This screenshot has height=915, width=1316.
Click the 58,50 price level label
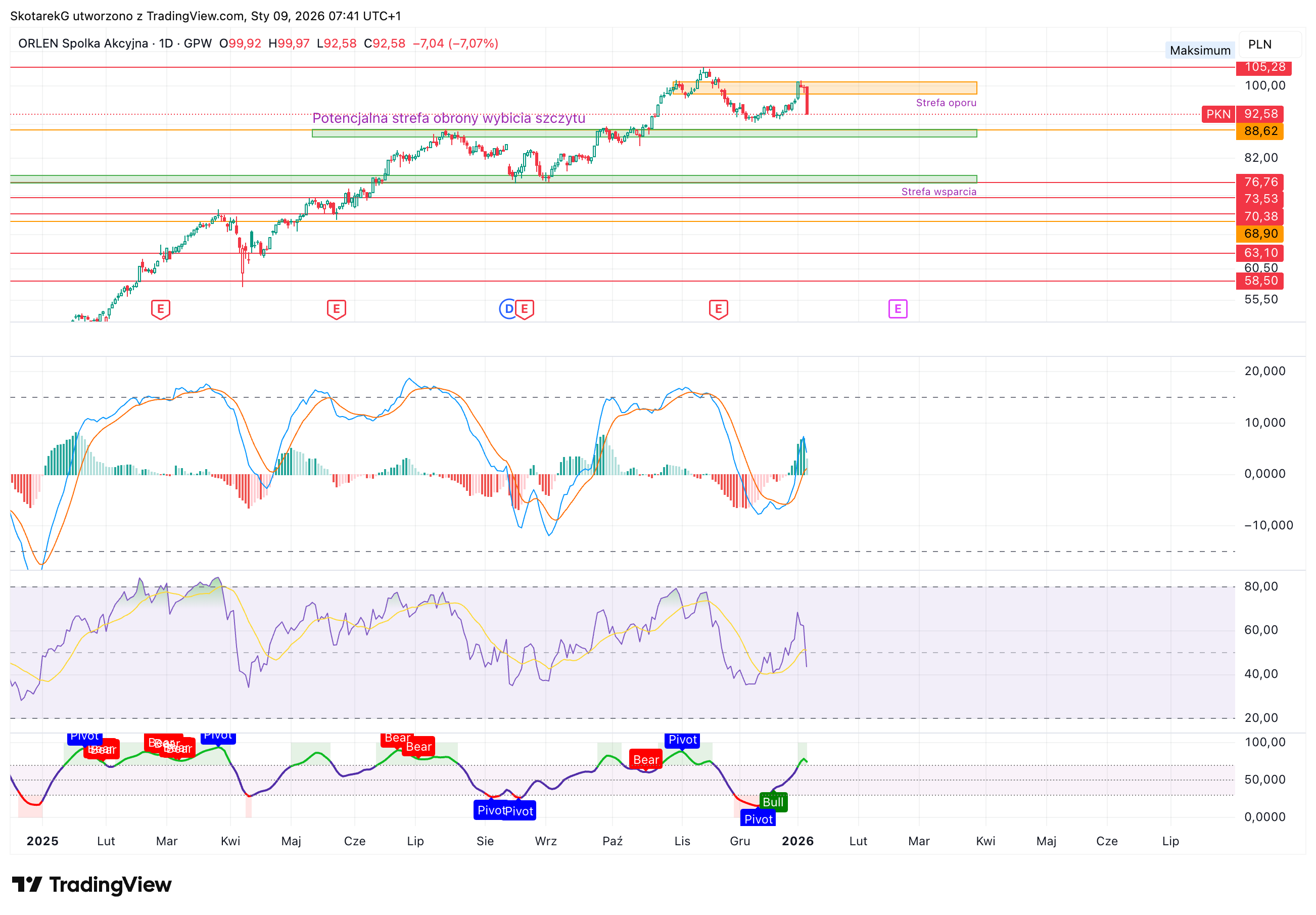click(1260, 281)
